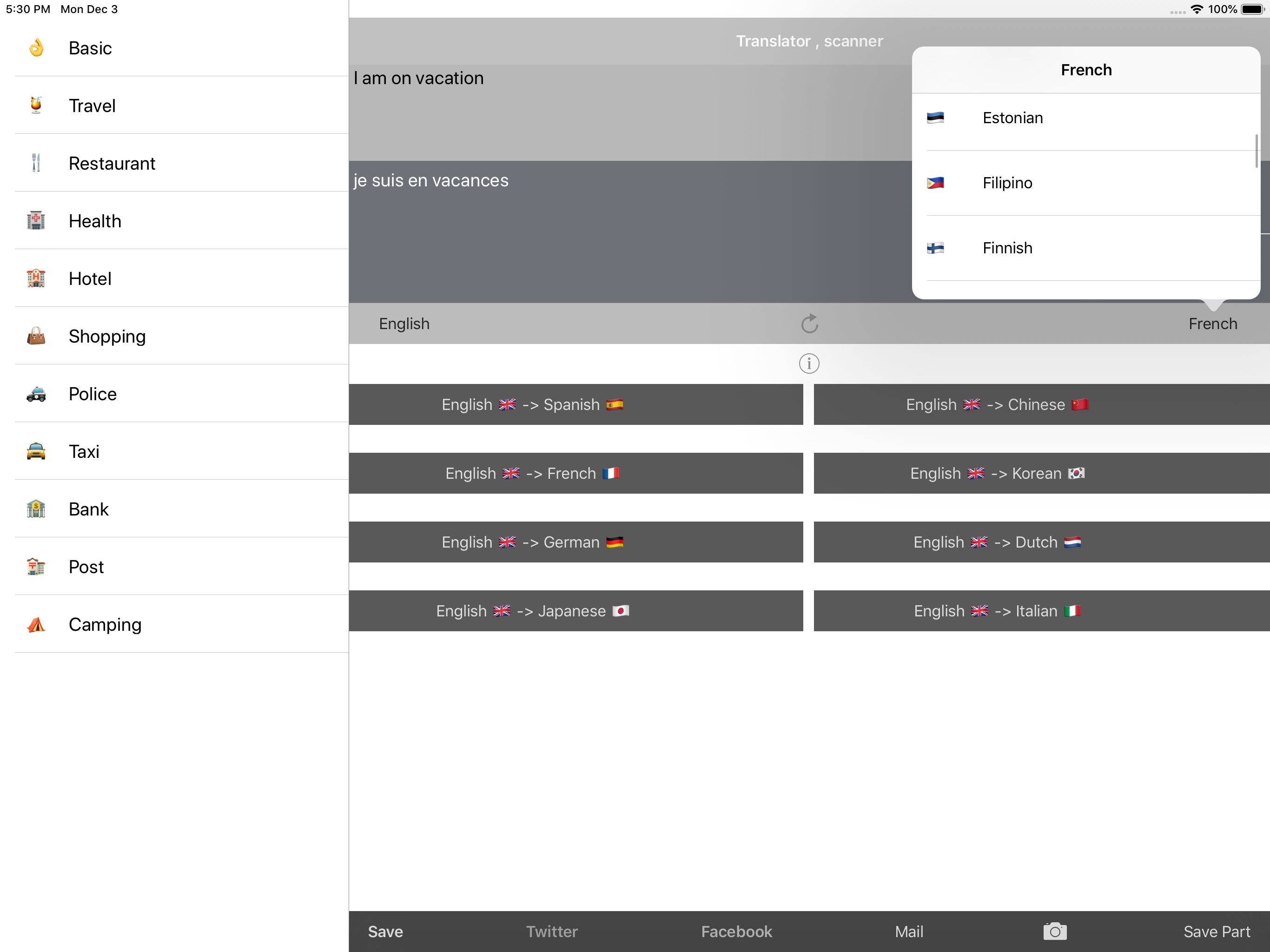Tap the Camping tent icon

point(36,624)
